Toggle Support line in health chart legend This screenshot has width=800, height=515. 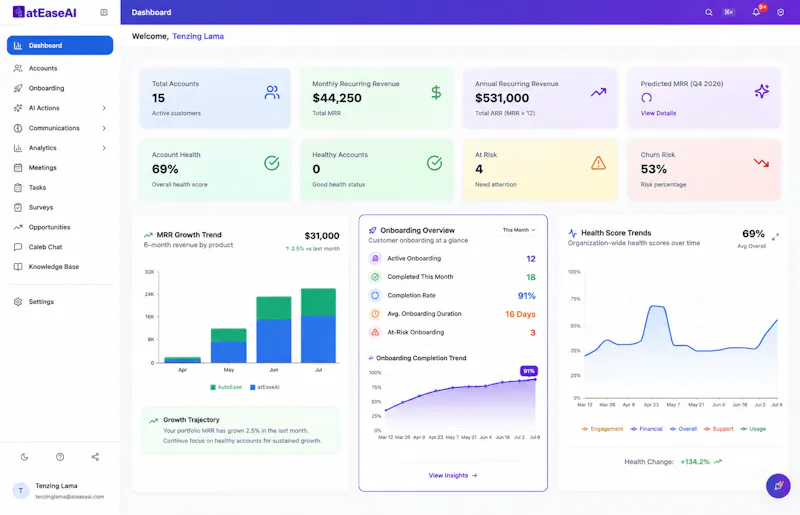pos(718,429)
